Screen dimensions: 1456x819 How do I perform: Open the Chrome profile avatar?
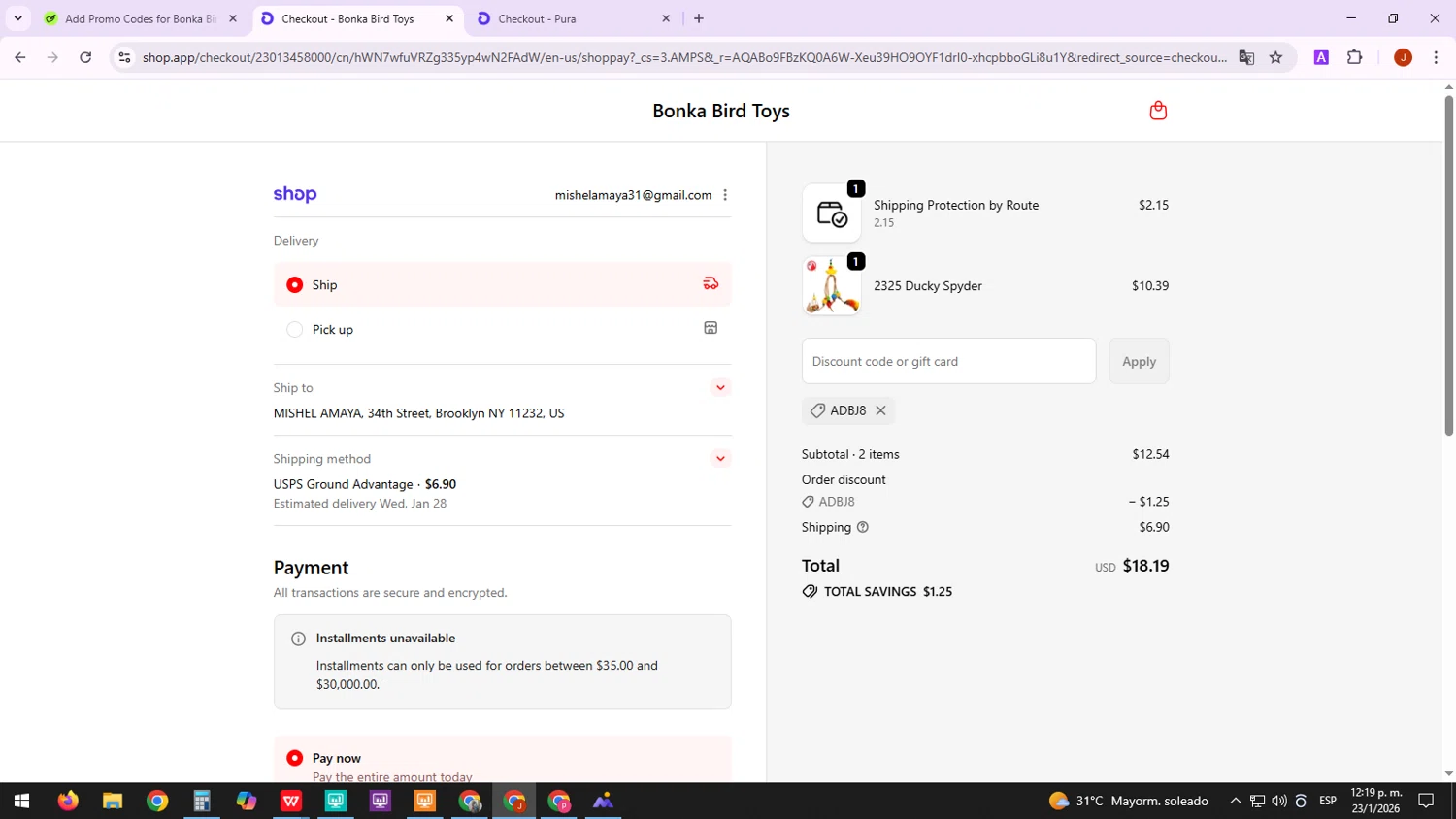point(1403,57)
